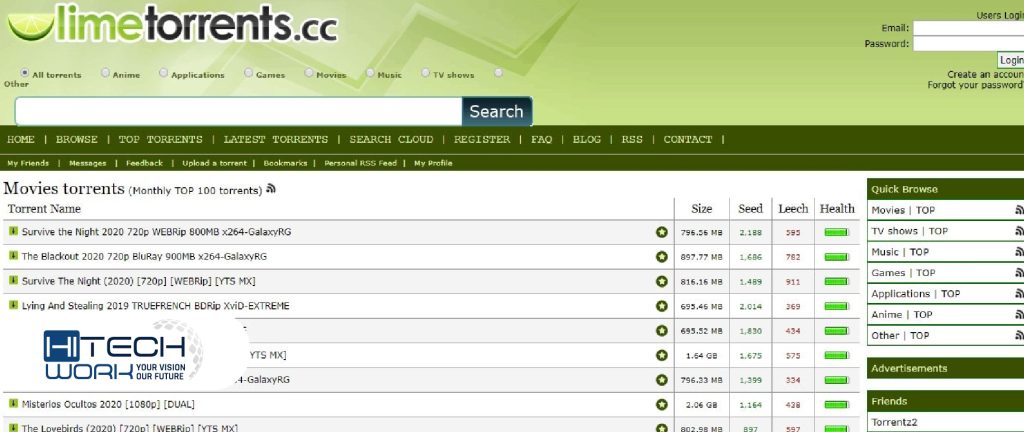Select the Music radio button
Screen dimensions: 1024x432
pyautogui.click(x=370, y=72)
